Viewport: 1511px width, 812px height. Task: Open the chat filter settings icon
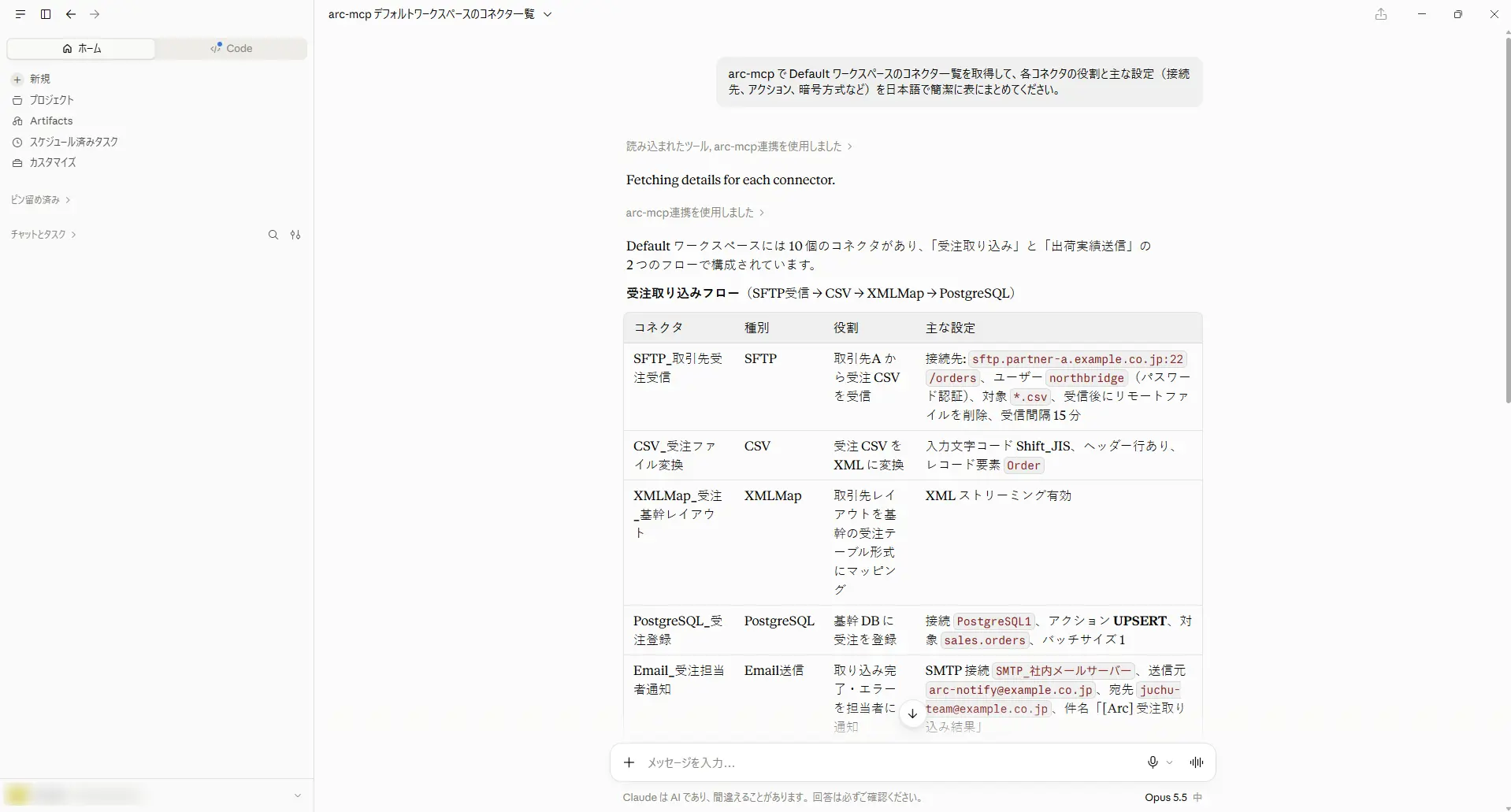pos(295,235)
